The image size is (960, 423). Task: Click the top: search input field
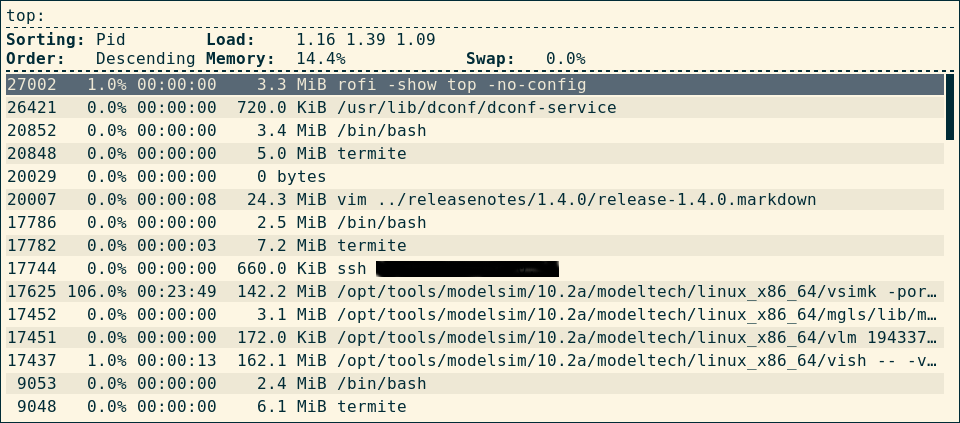(x=480, y=15)
